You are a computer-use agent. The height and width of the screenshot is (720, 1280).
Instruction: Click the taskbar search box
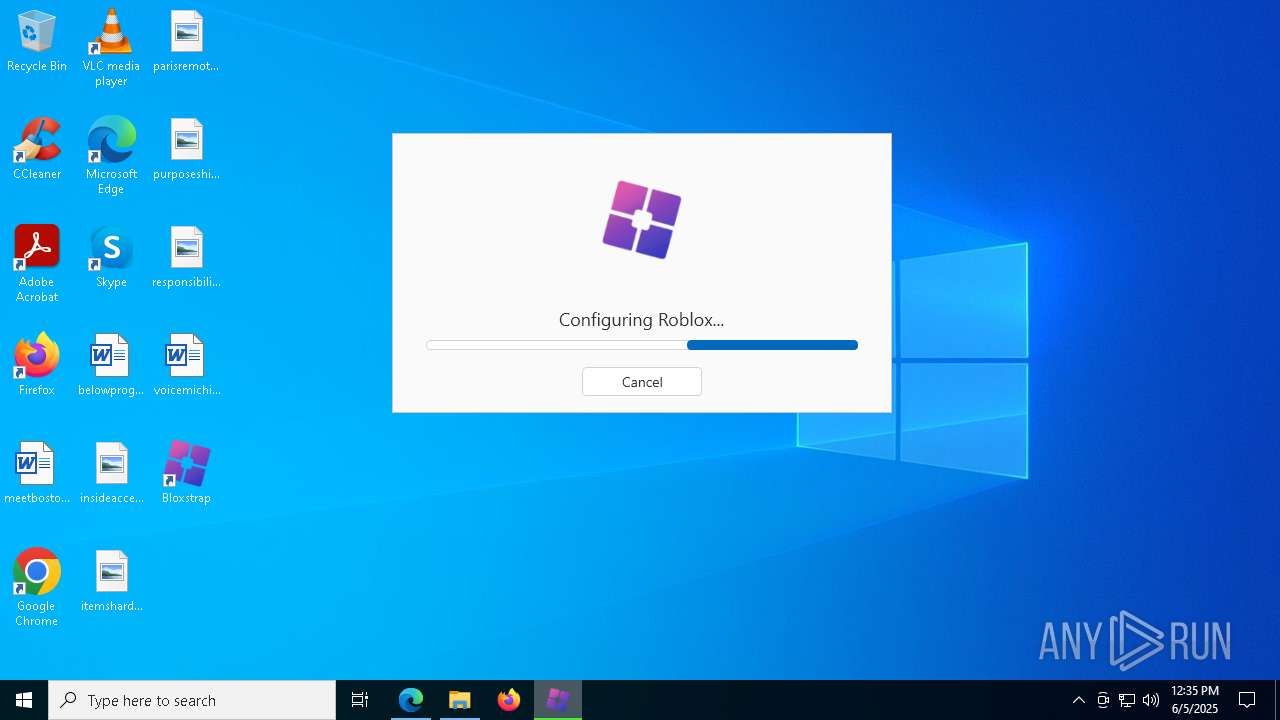pos(192,700)
